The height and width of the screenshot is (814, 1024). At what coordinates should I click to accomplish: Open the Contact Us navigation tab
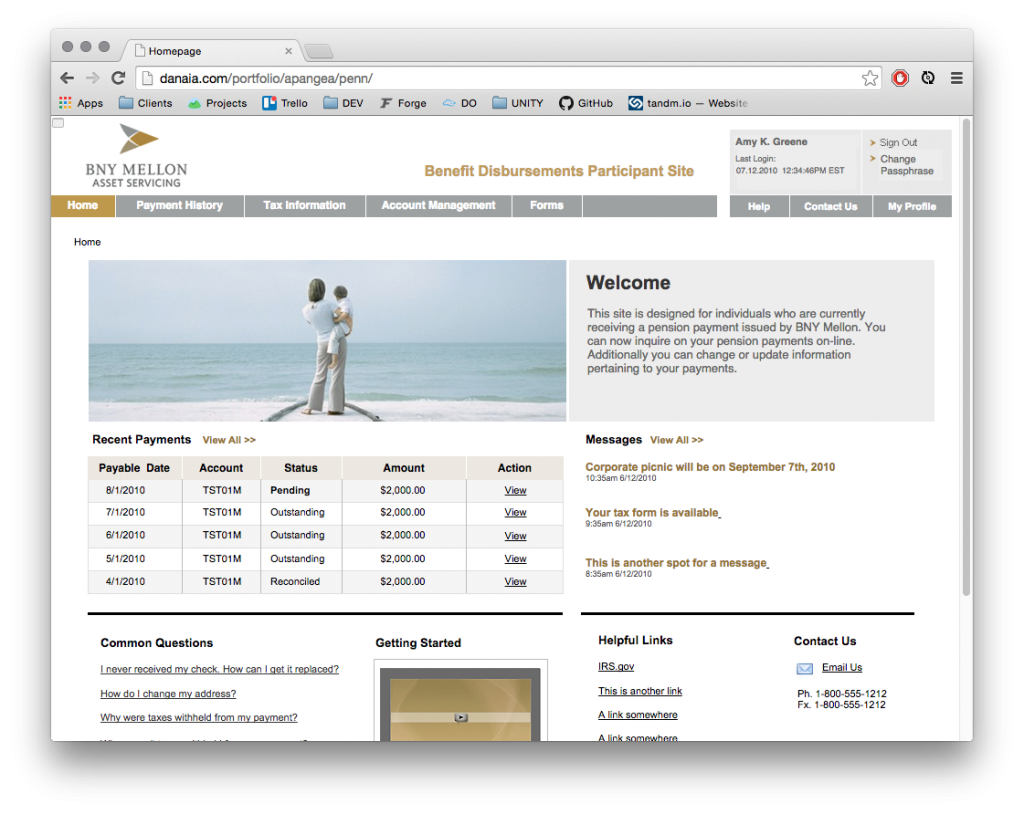pos(831,206)
